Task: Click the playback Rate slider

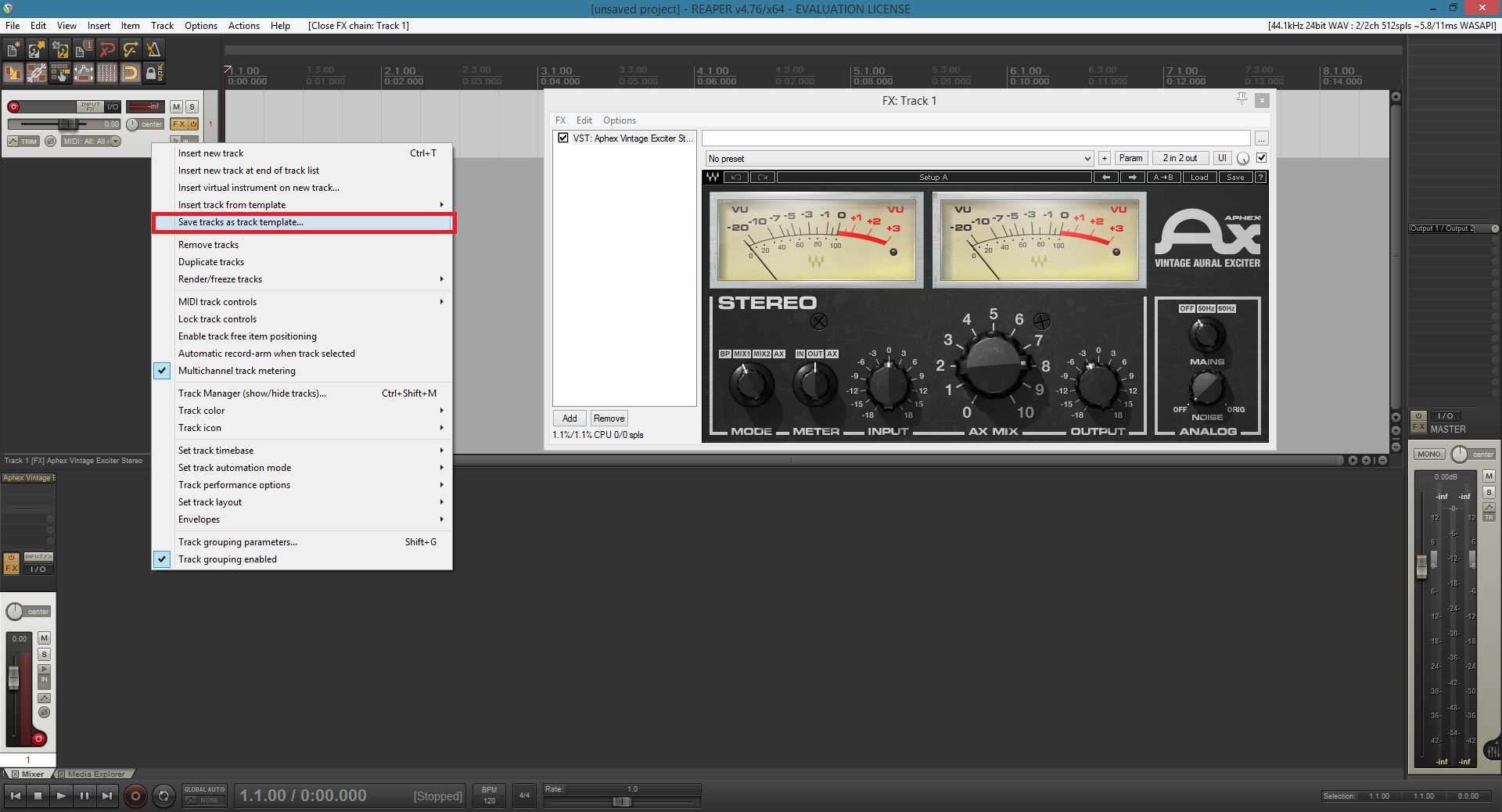Action: point(622,801)
